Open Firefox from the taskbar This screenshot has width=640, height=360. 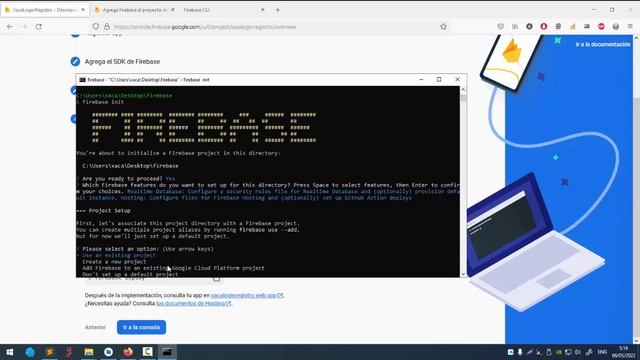[128, 352]
